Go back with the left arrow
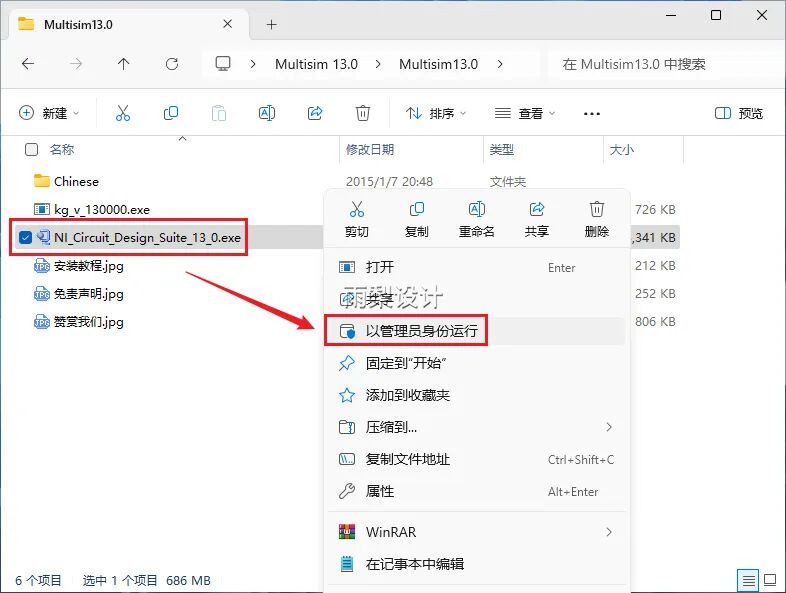The image size is (786, 593). click(x=28, y=64)
